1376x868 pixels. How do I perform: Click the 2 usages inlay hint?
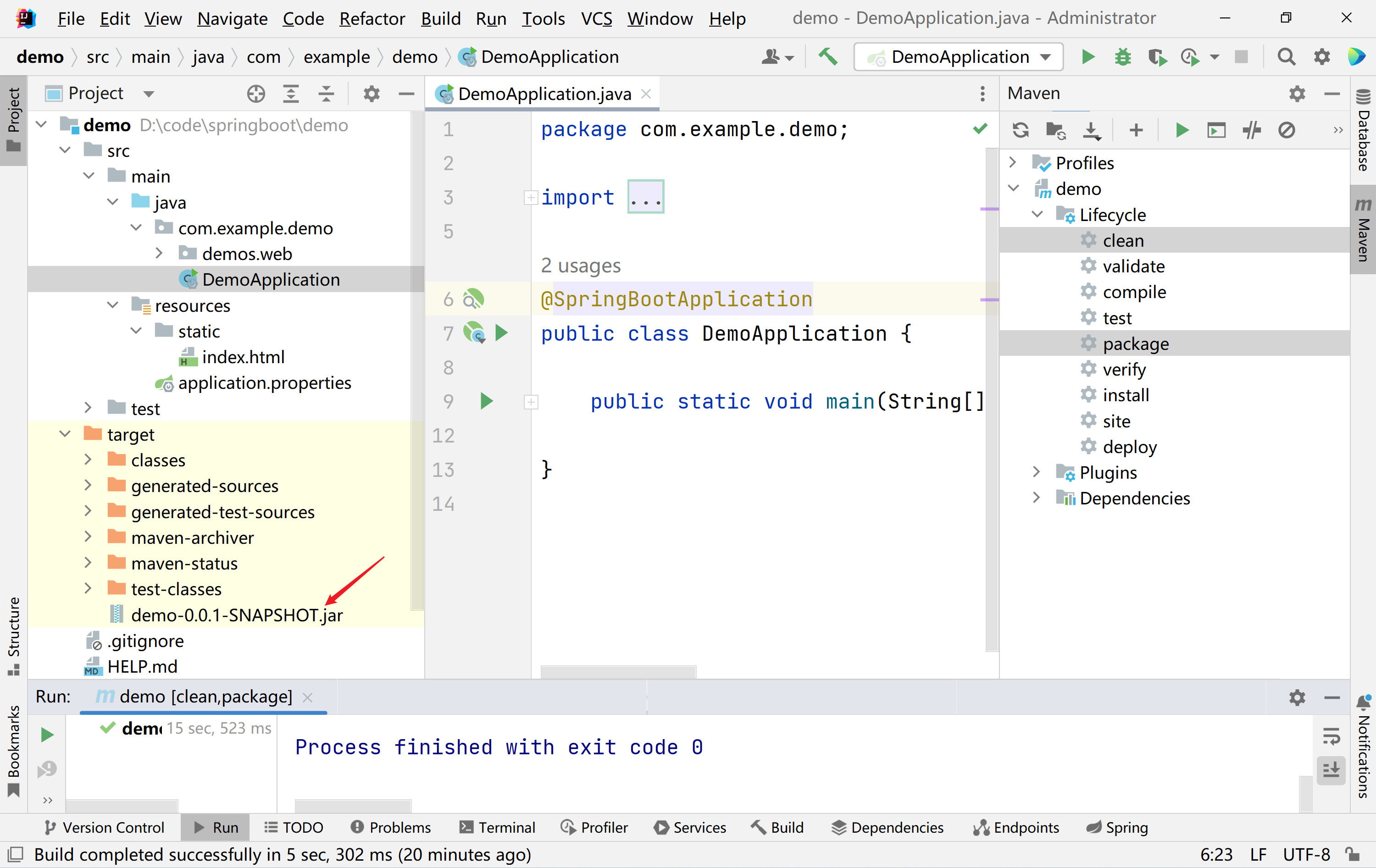[580, 265]
